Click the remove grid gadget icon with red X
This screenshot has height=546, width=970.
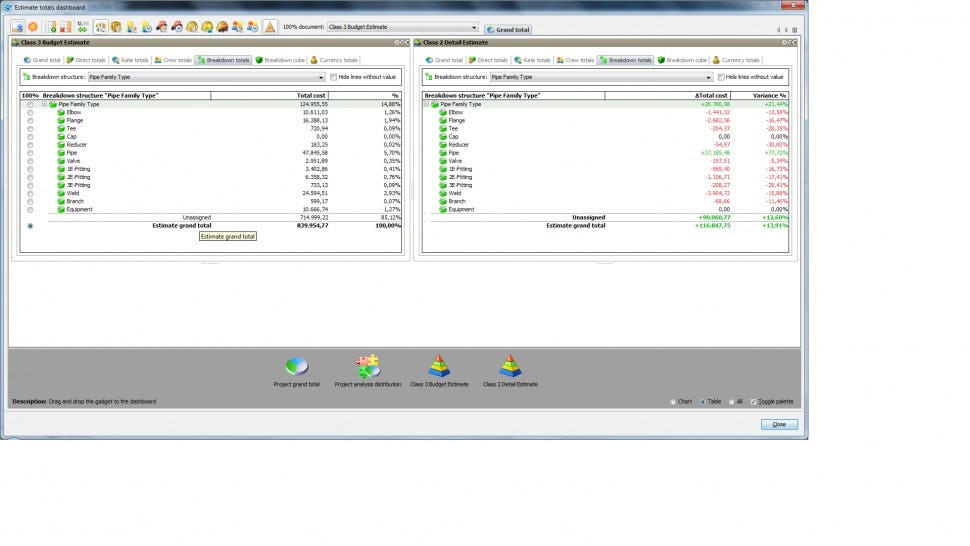(66, 27)
